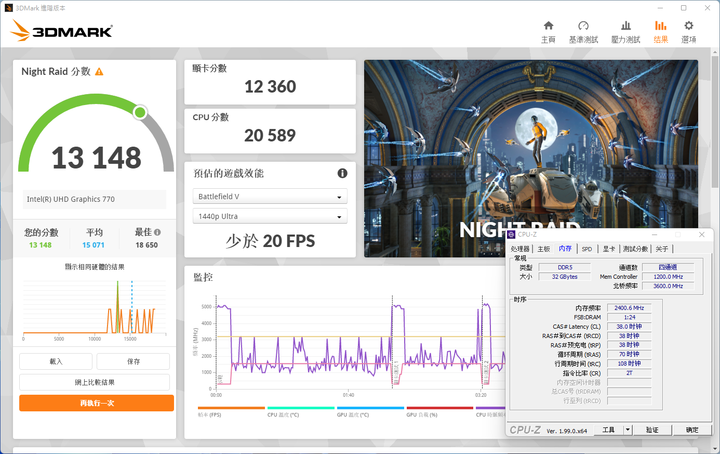Viewport: 720px width, 454px height.
Task: Toggle the teal CPU temperature legend line
Action: pyautogui.click(x=301, y=407)
